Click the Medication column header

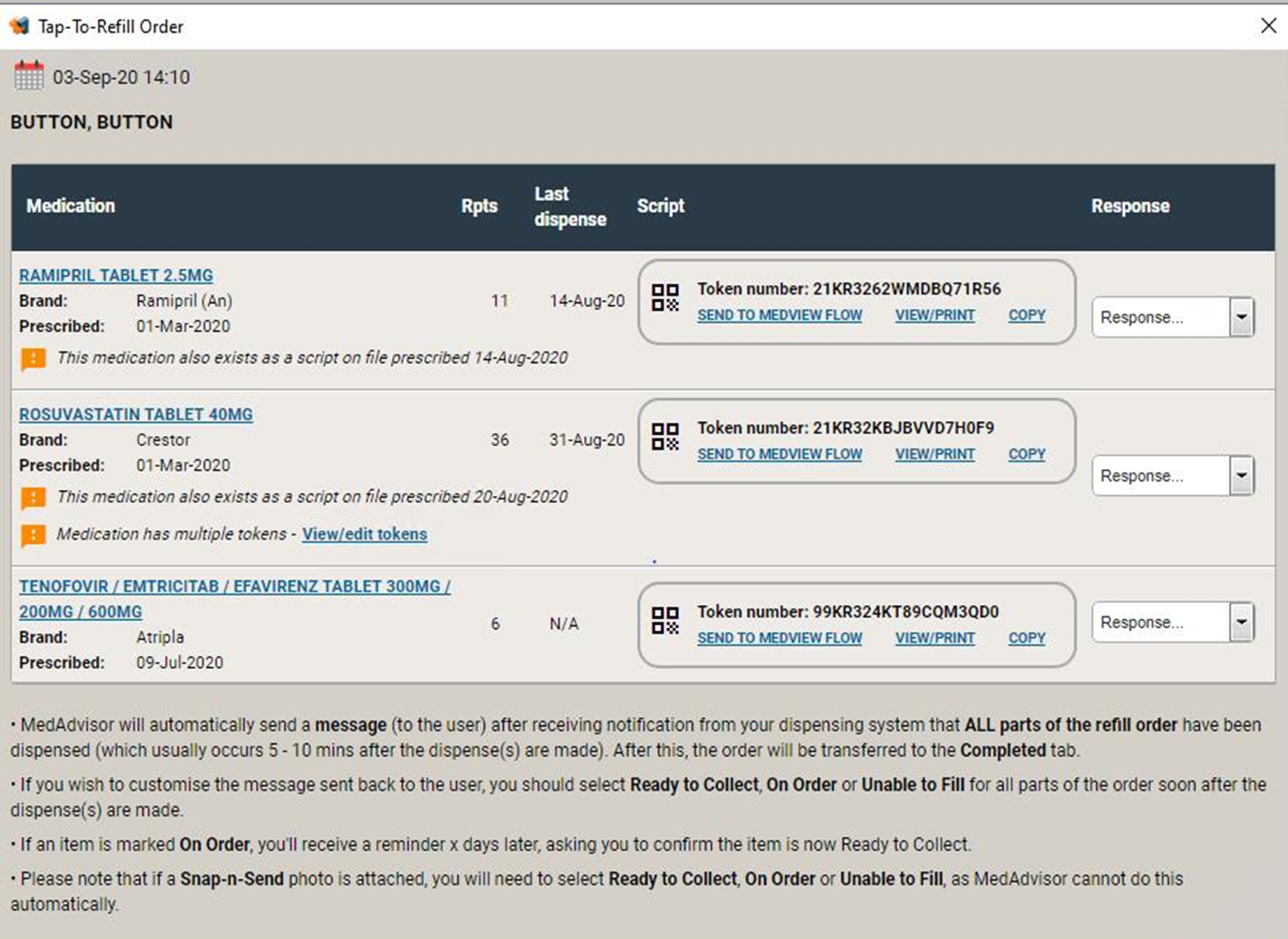point(70,205)
